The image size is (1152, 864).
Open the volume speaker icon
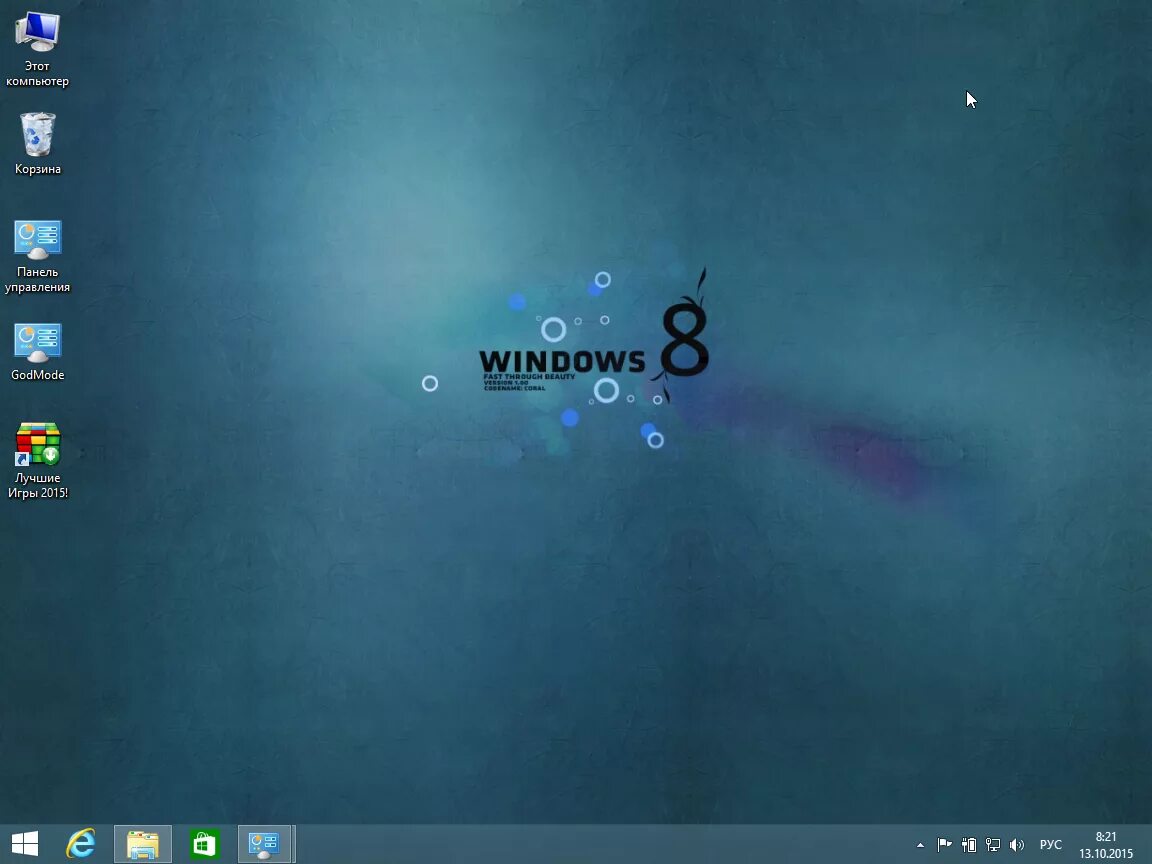tap(1017, 845)
